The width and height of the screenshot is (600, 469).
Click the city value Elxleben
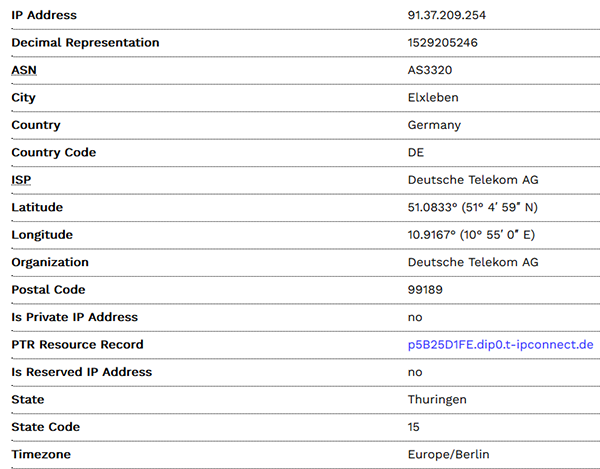click(x=433, y=98)
